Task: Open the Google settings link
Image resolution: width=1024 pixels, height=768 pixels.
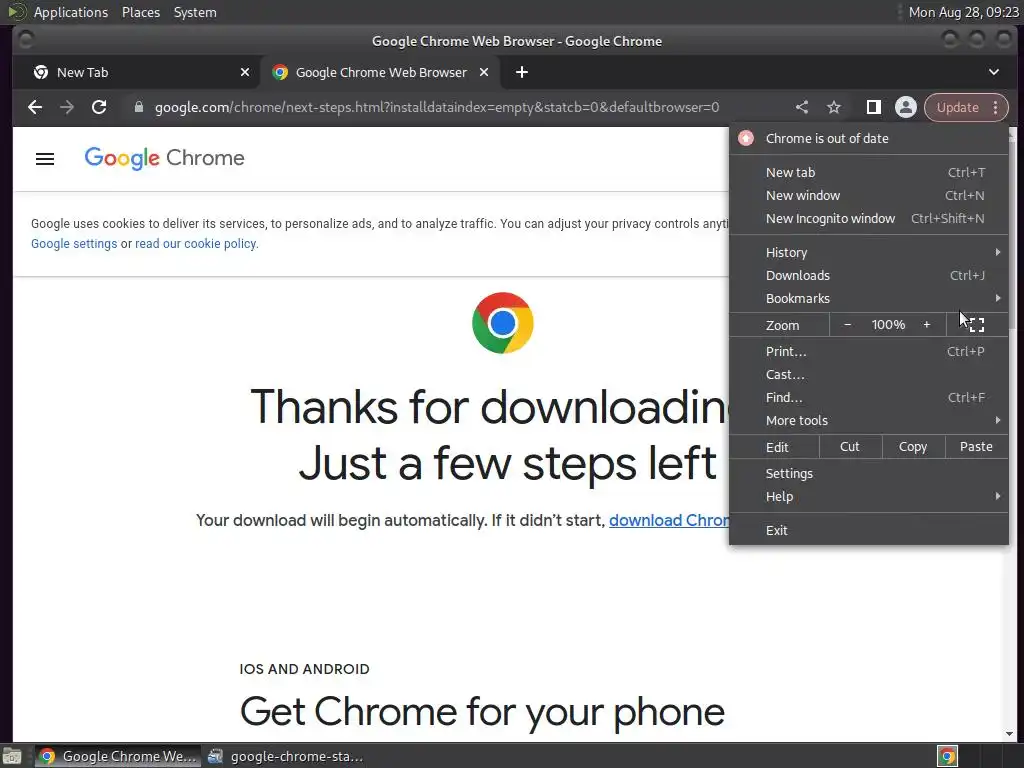Action: [74, 244]
